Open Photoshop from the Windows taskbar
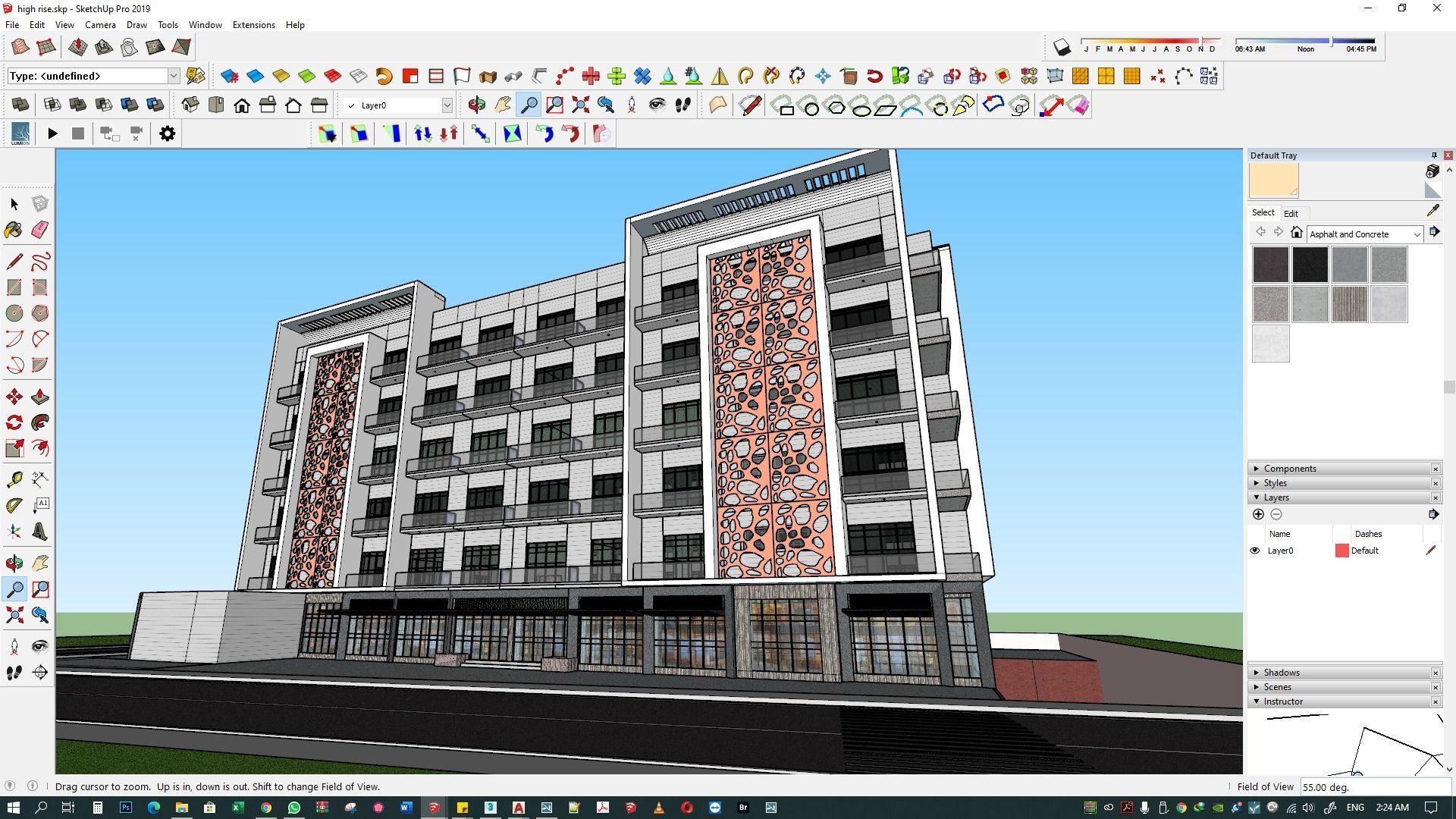 click(x=126, y=808)
